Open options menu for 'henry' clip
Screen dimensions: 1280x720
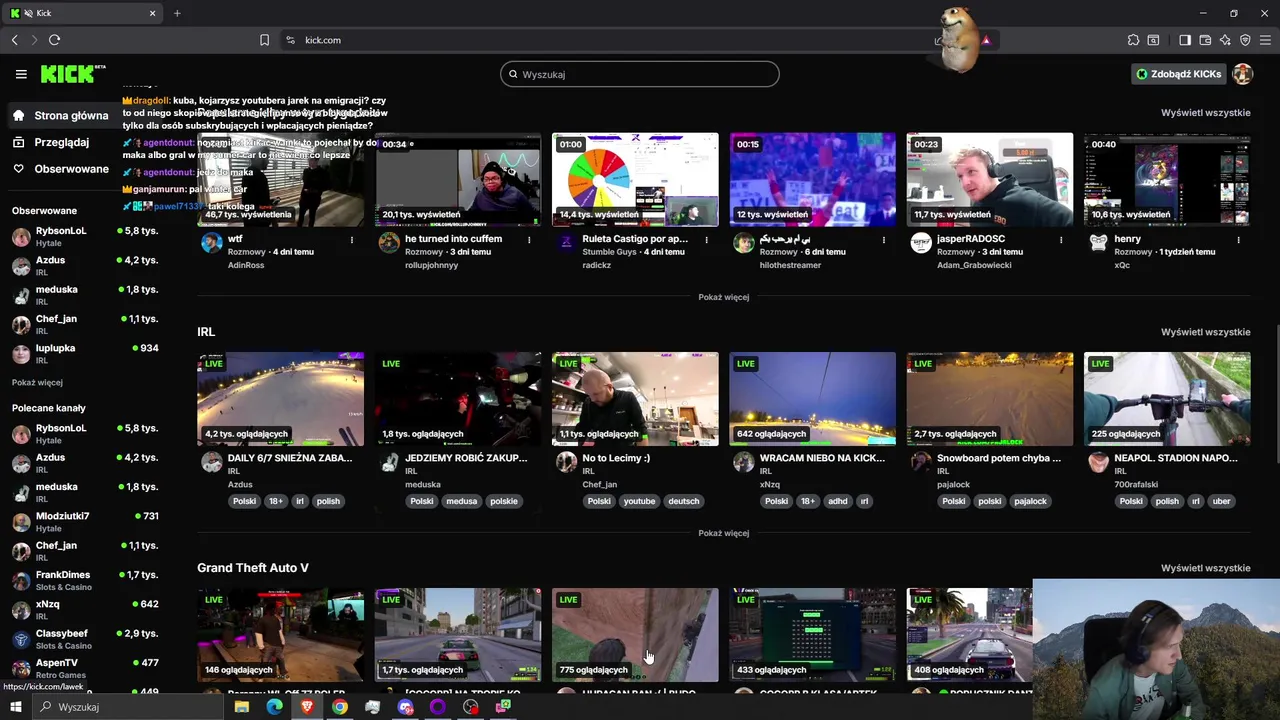(x=1238, y=239)
